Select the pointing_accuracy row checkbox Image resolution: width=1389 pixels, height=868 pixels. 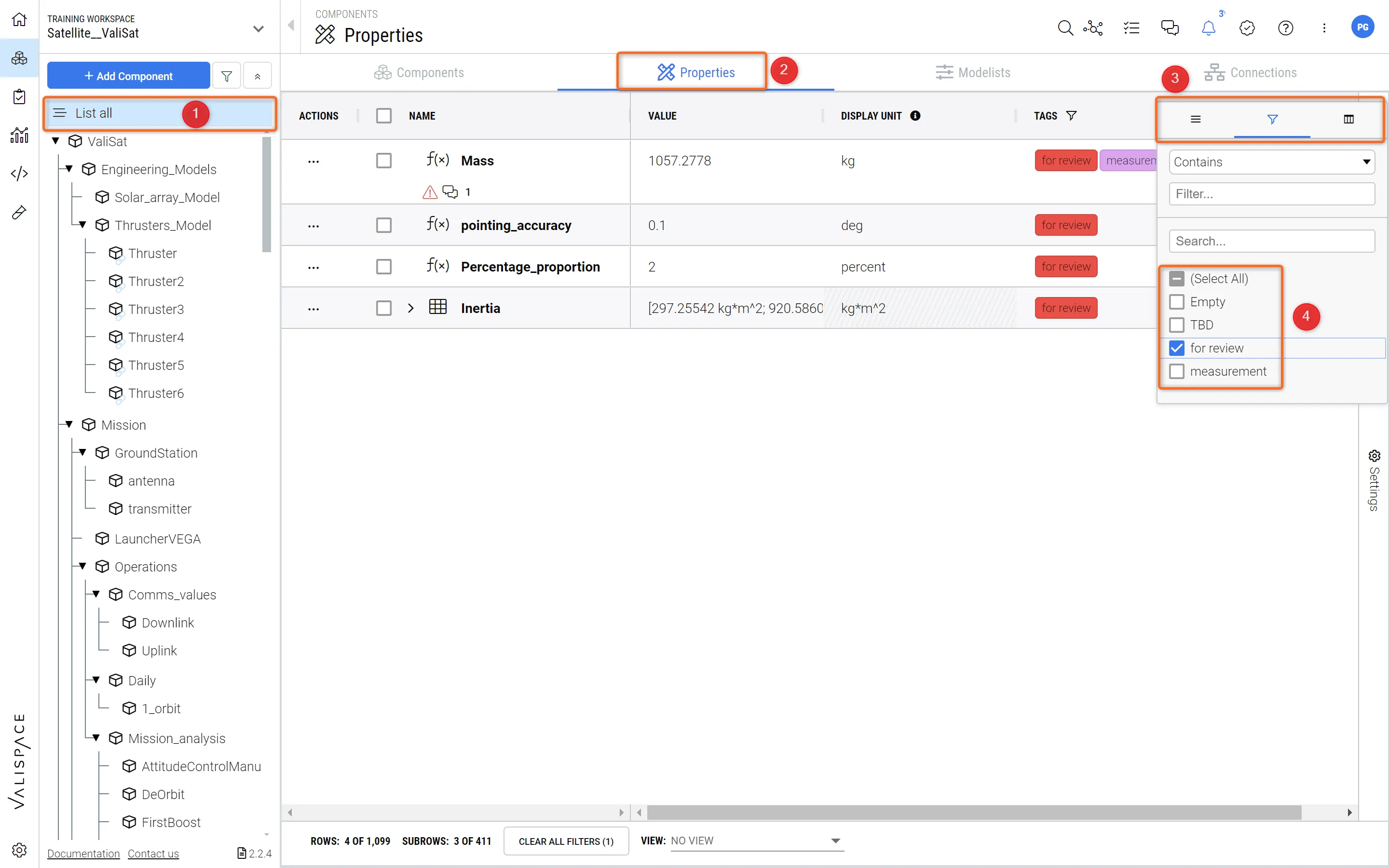383,225
